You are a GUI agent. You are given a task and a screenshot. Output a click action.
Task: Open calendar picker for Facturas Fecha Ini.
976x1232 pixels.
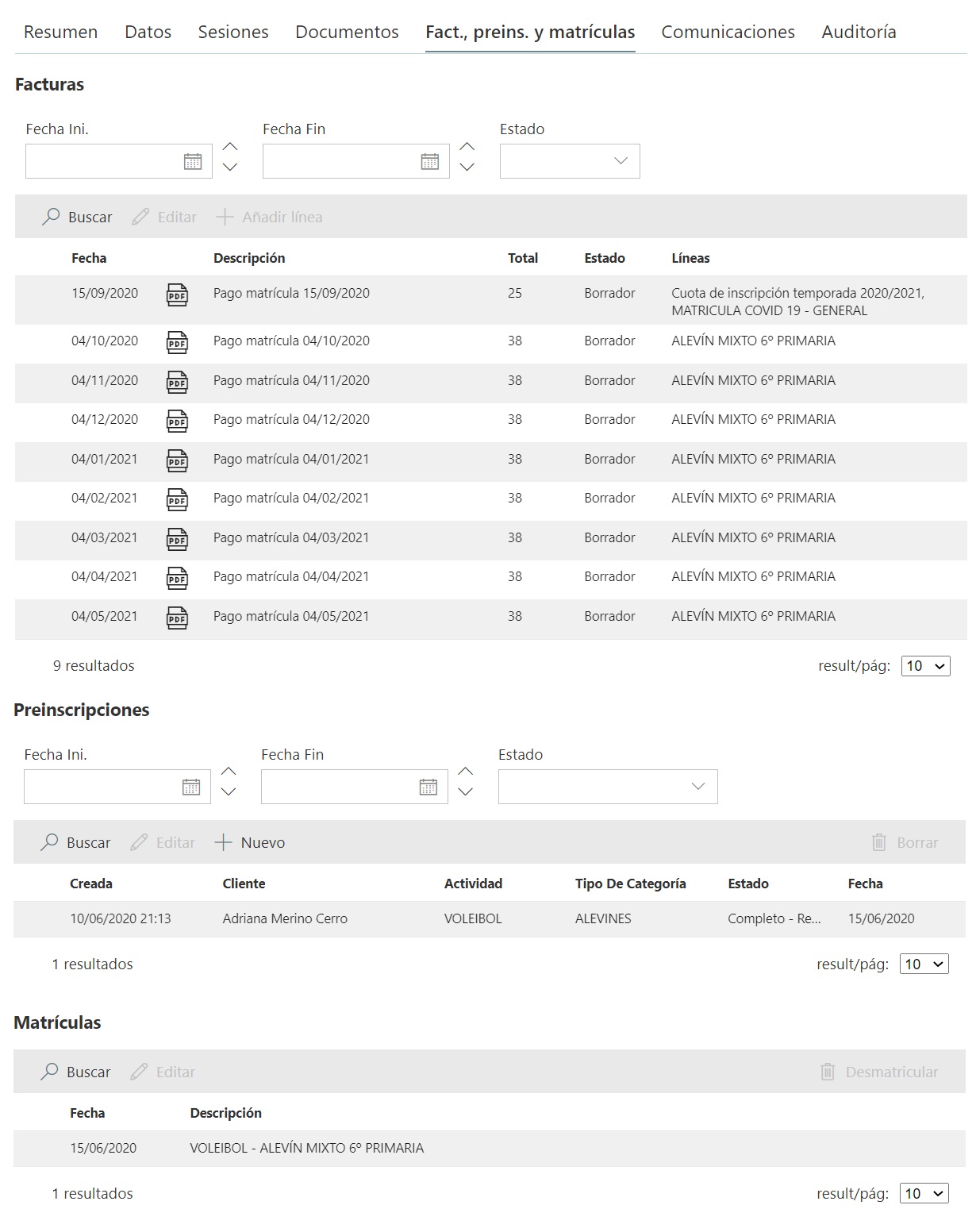(x=193, y=162)
